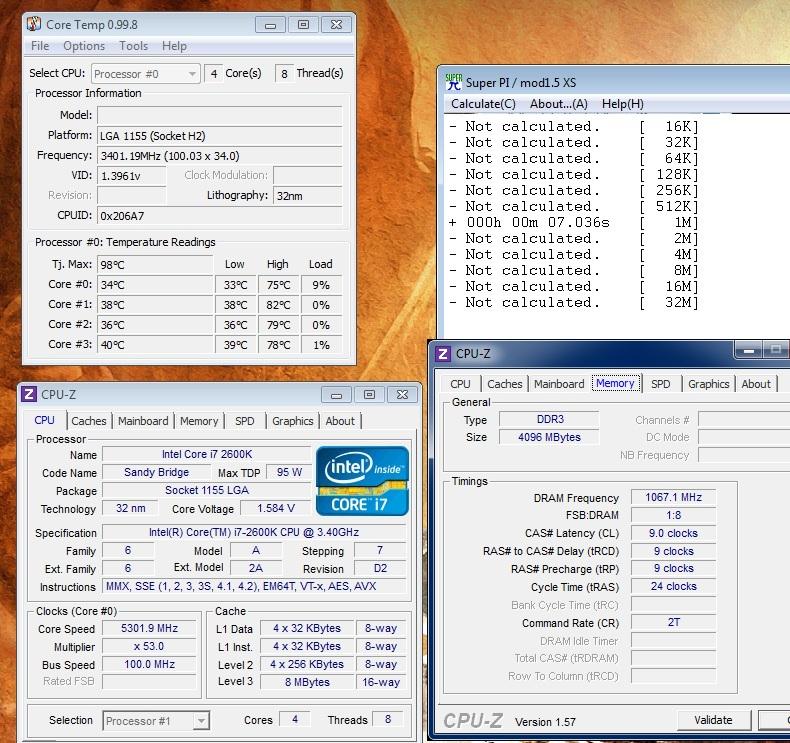The width and height of the screenshot is (790, 743).
Task: Click the Multiplier value x 53.0
Action: [149, 646]
